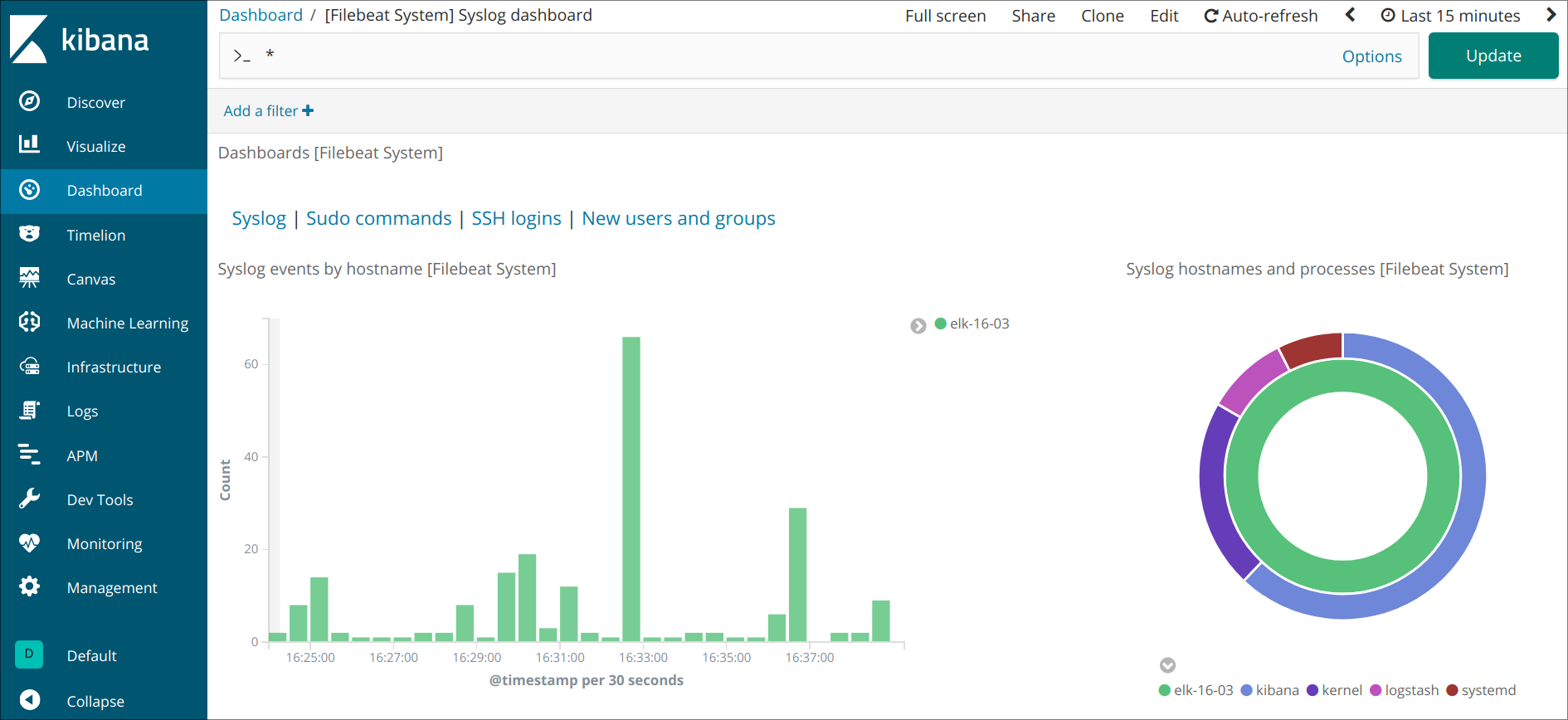This screenshot has height=720, width=1568.
Task: Open the Sudo commands dashboard link
Action: click(378, 218)
